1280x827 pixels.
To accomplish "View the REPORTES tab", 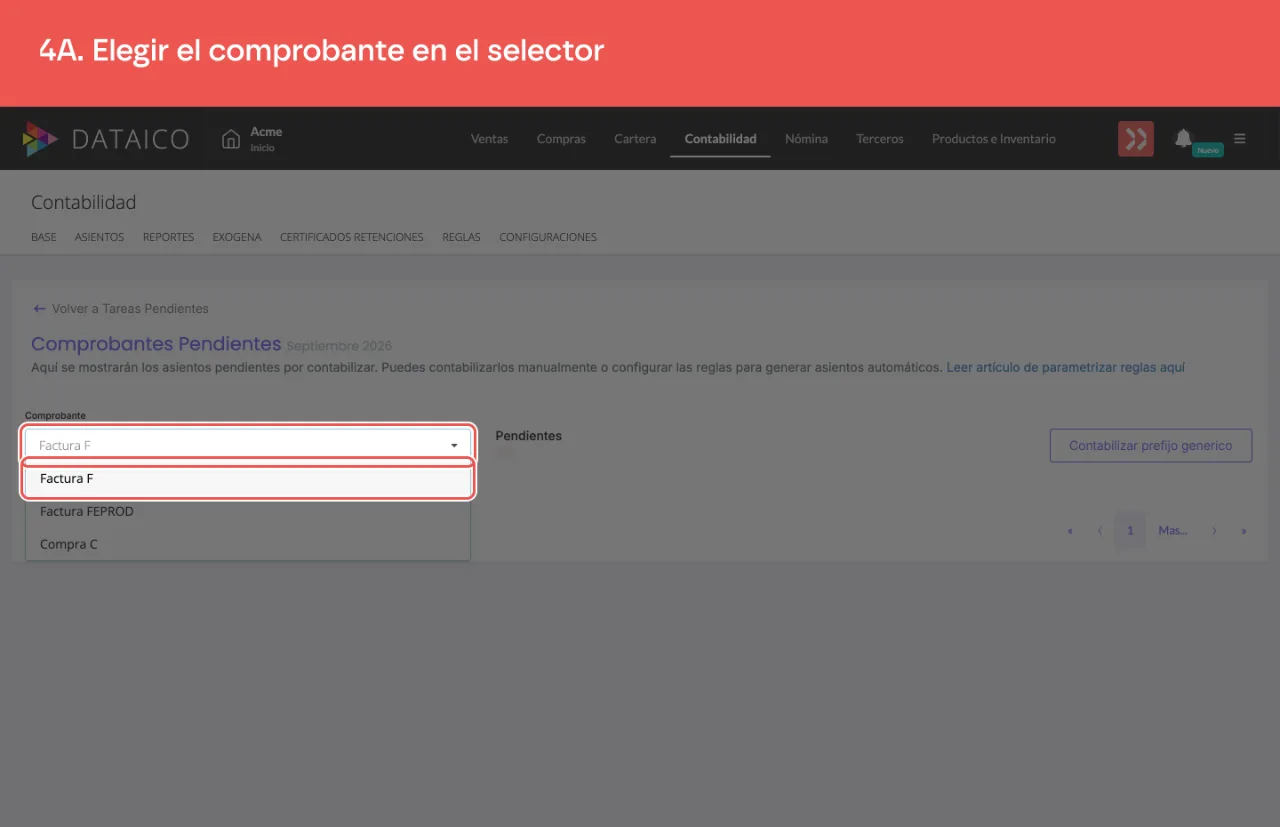I will coord(168,238).
